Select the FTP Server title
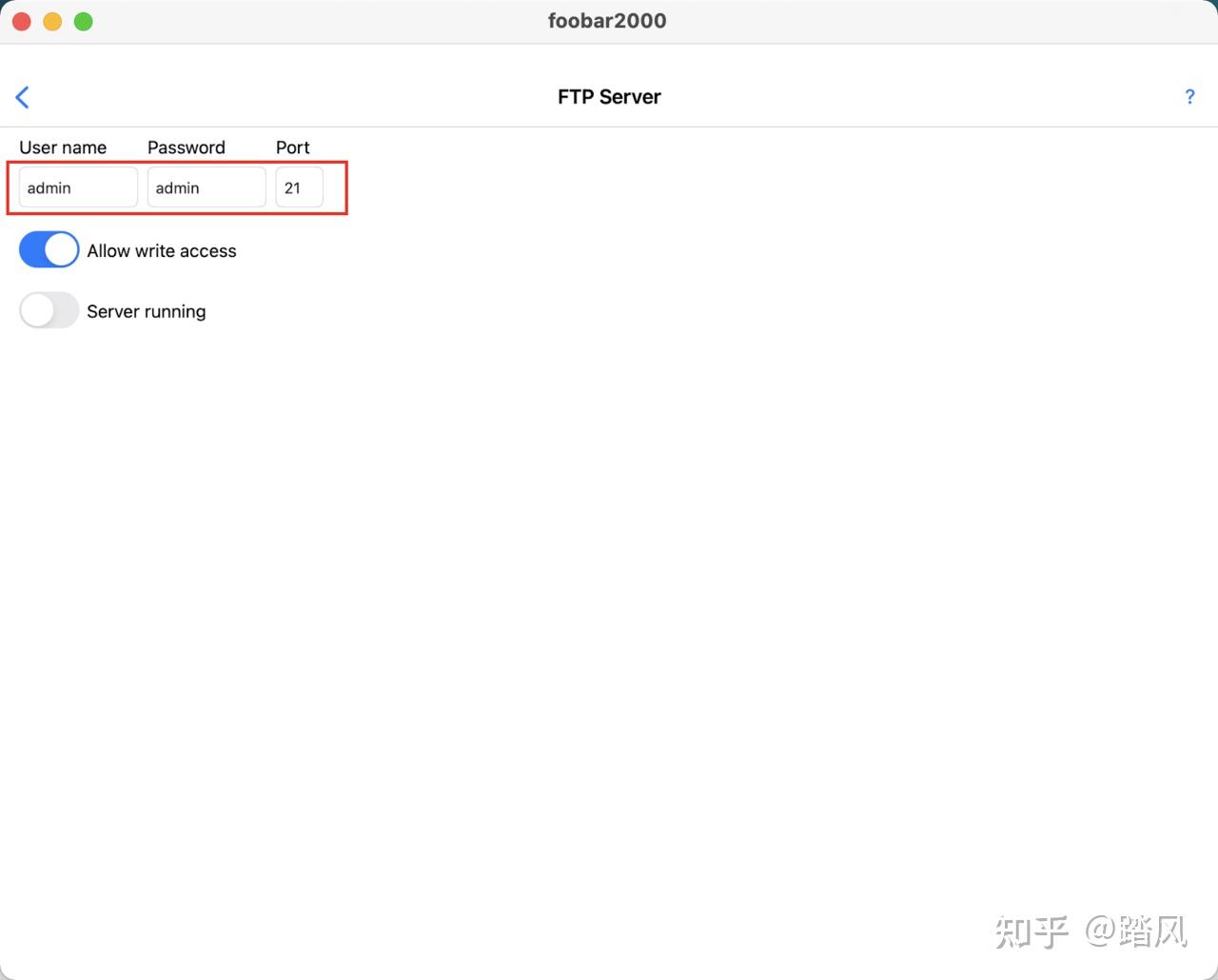 (x=608, y=96)
